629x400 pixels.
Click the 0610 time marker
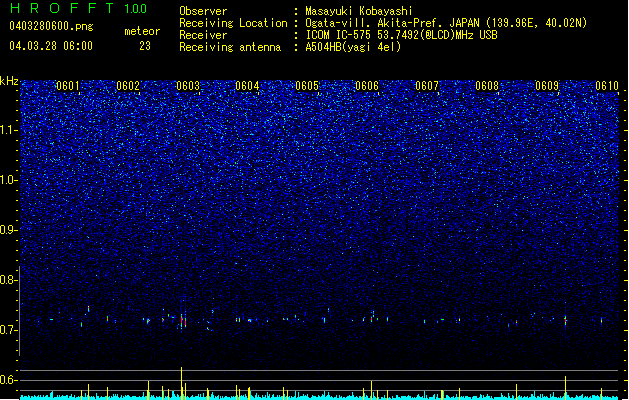tap(607, 86)
